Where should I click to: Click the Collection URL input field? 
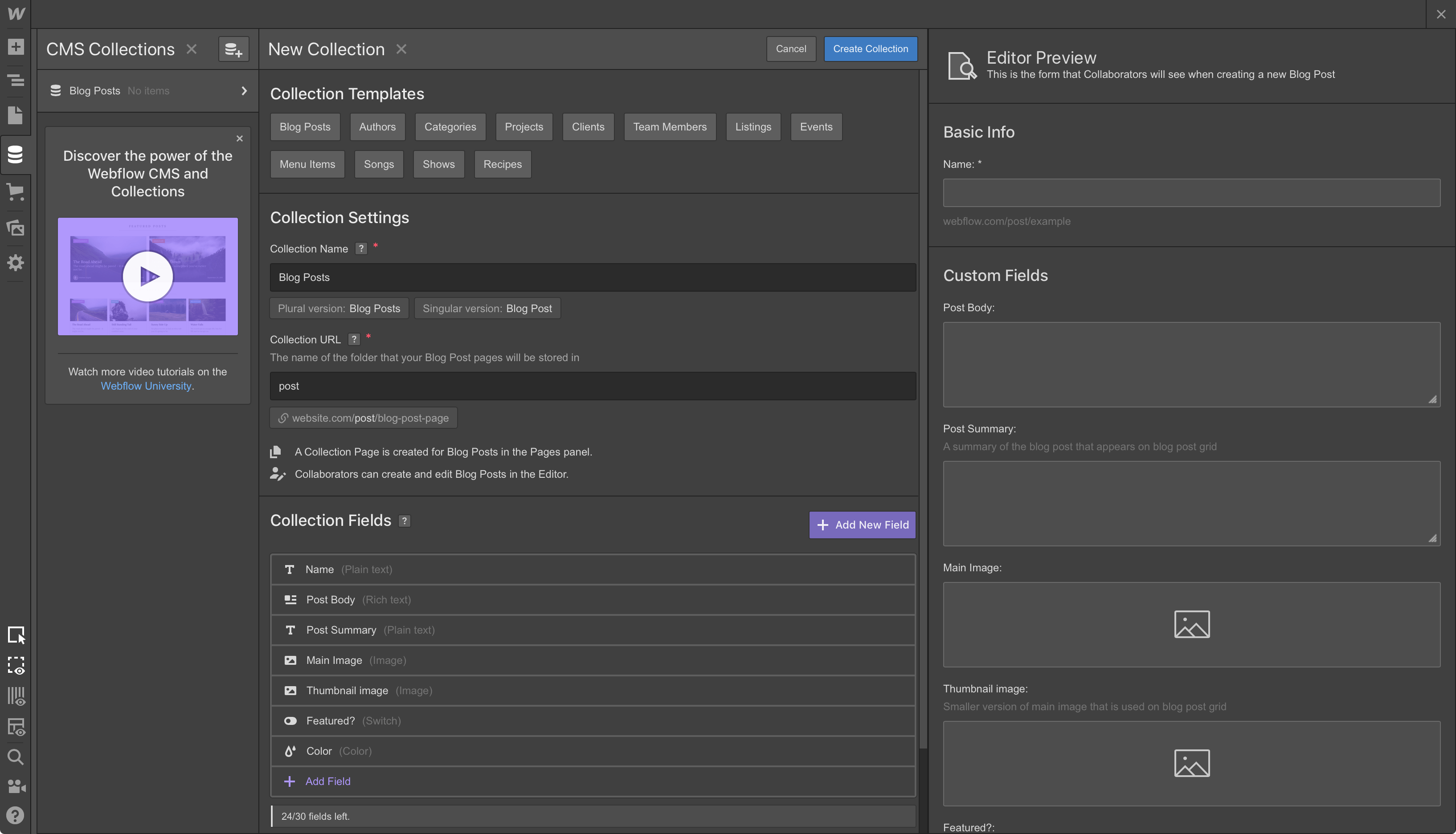(x=593, y=386)
